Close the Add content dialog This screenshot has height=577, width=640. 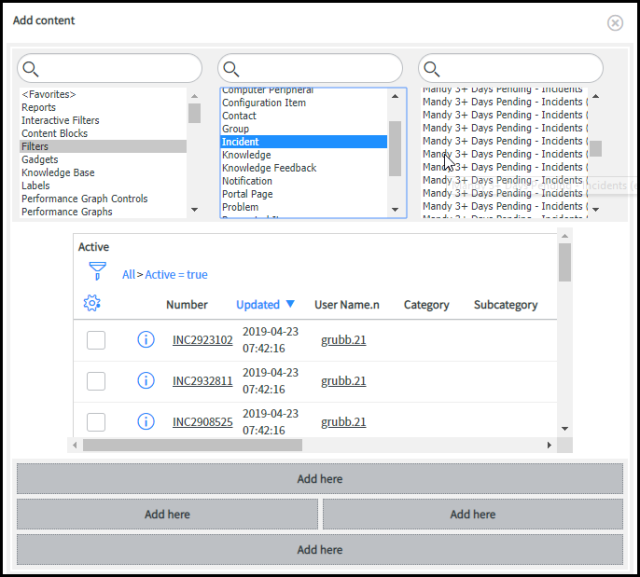[x=615, y=23]
